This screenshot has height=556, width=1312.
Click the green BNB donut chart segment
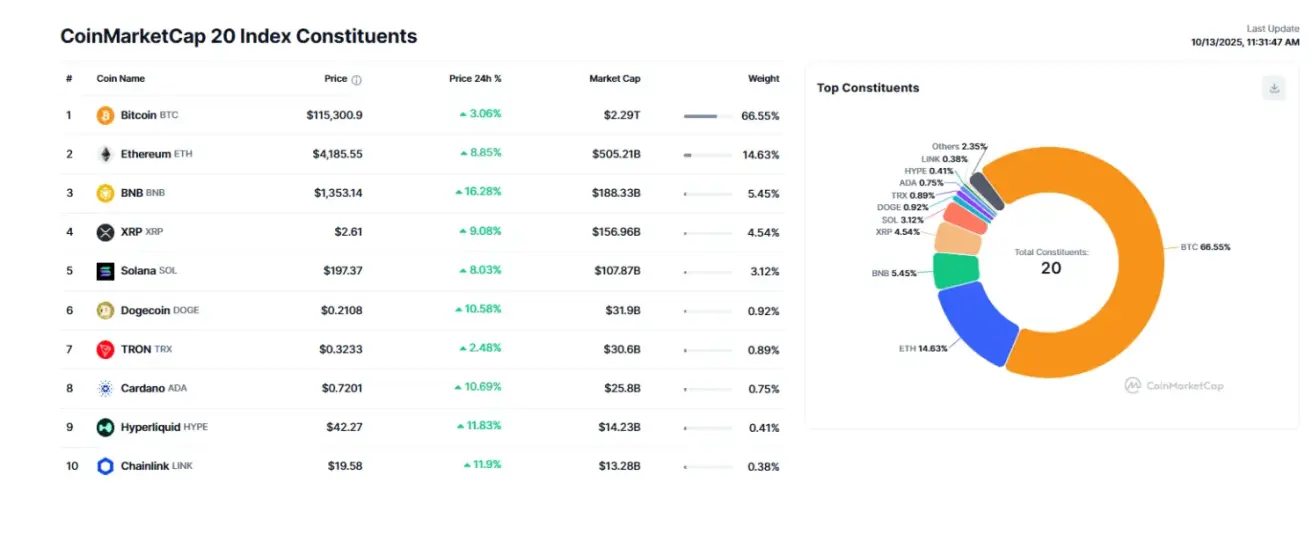953,270
